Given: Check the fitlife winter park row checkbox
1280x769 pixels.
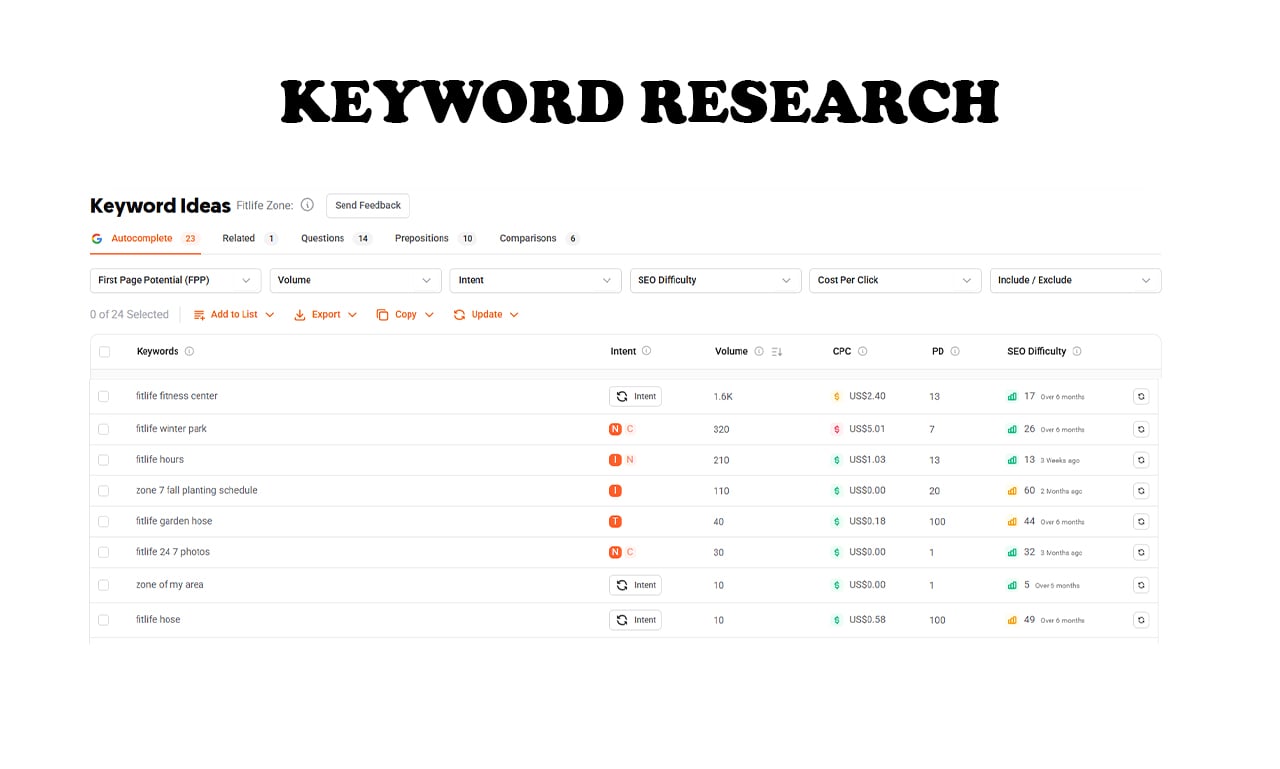Looking at the screenshot, I should tap(104, 430).
